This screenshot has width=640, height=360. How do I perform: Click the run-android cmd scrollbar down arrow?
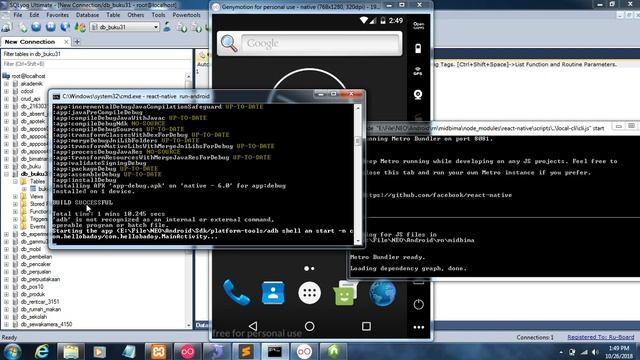(358, 241)
